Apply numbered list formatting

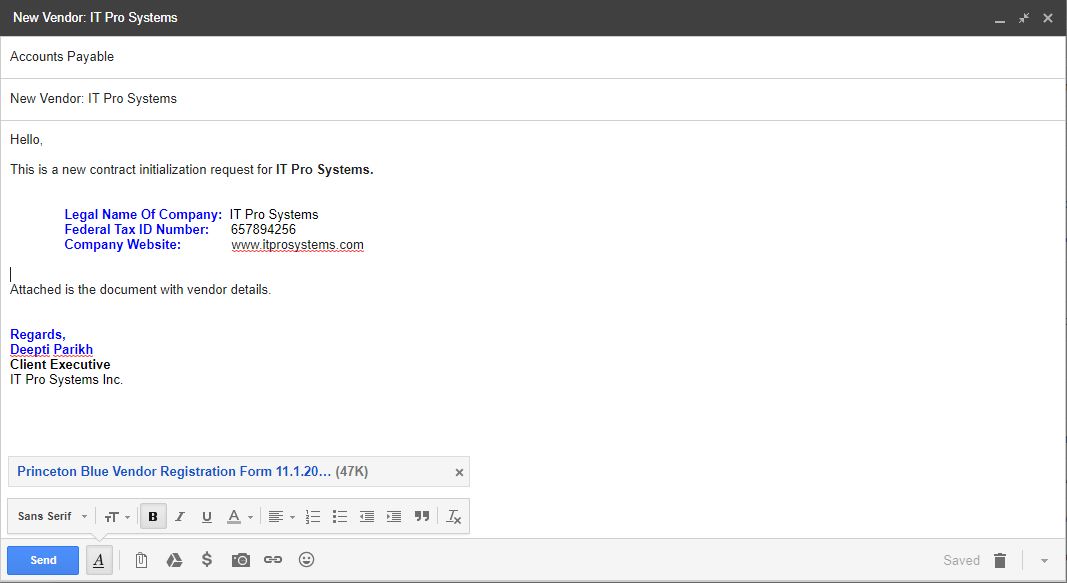tap(312, 517)
